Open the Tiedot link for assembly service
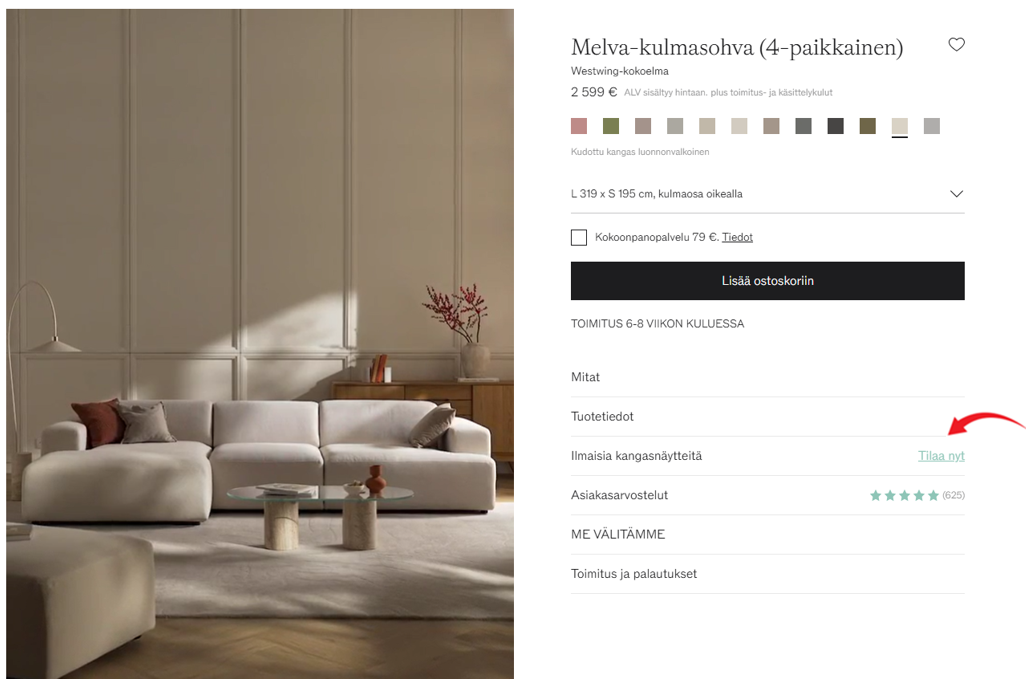Image resolution: width=1026 pixels, height=683 pixels. 737,237
